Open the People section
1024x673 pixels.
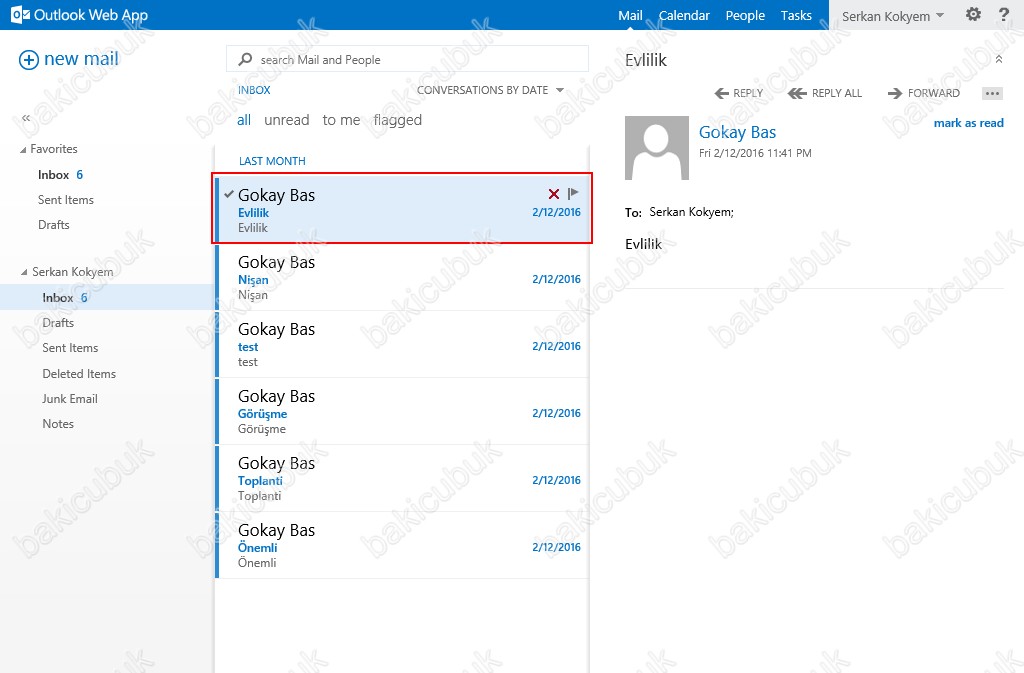click(x=745, y=15)
